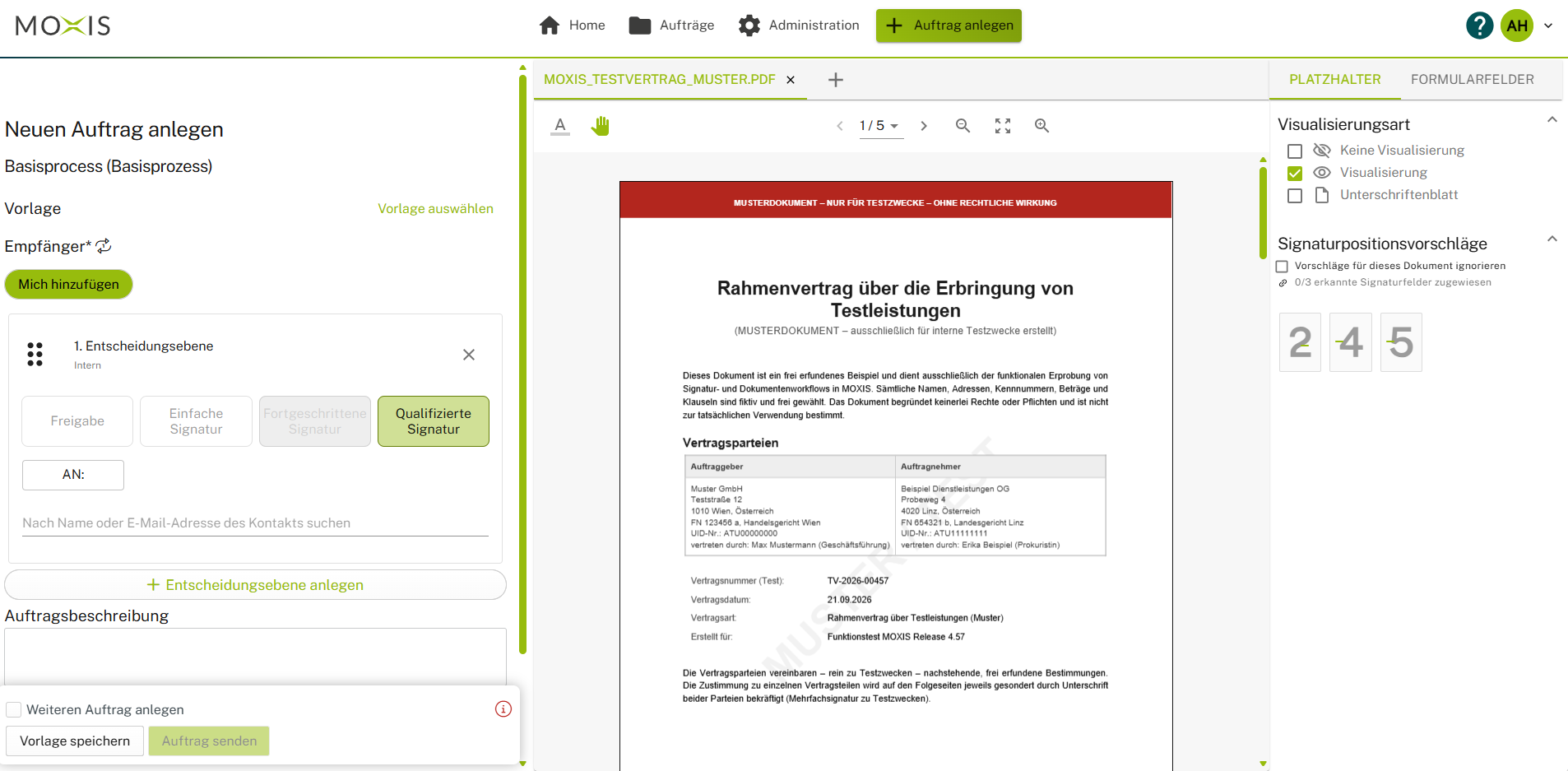1568x771 pixels.
Task: Click the page 4 signature thumbnail
Action: (1351, 342)
